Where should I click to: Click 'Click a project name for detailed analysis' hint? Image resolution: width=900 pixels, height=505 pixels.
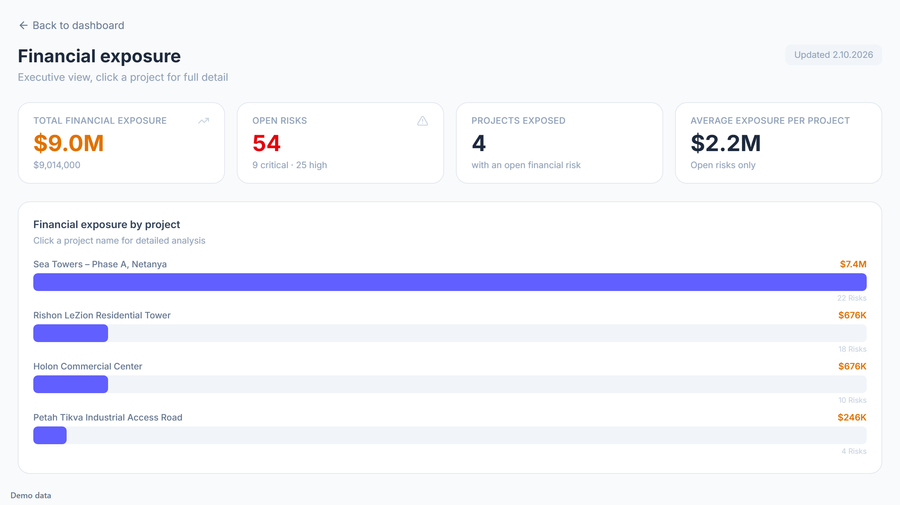(x=119, y=240)
